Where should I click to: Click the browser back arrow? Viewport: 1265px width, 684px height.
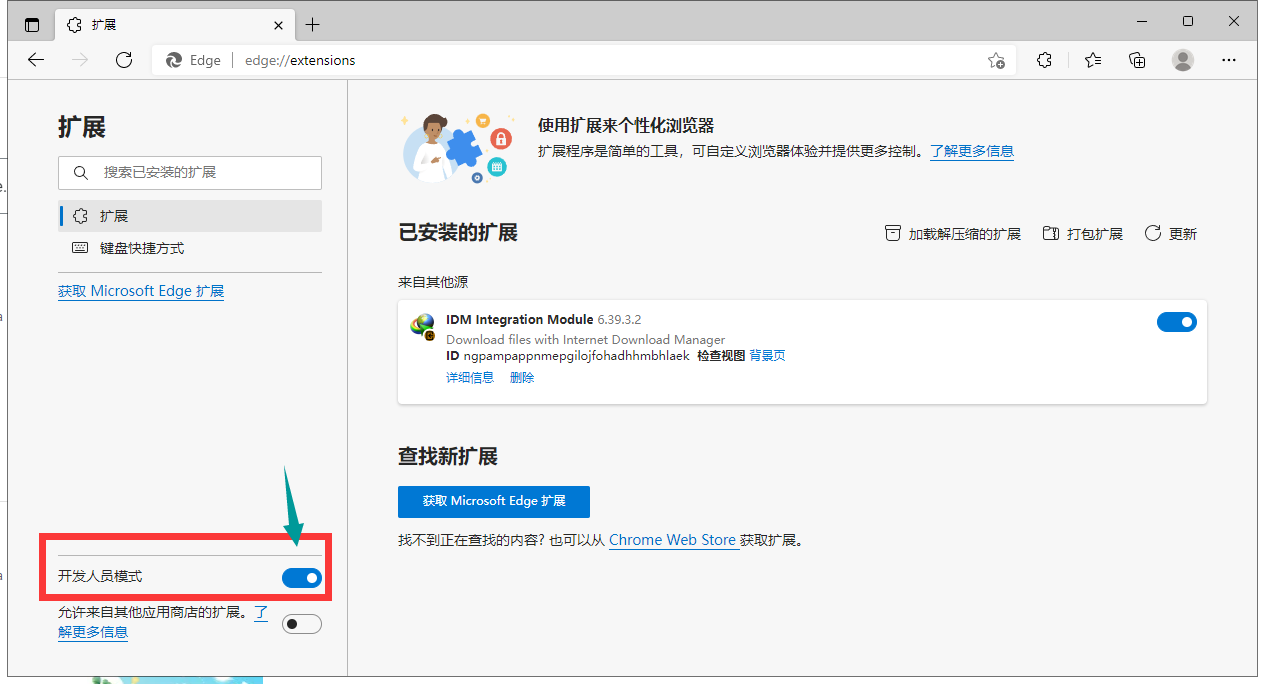pyautogui.click(x=36, y=60)
